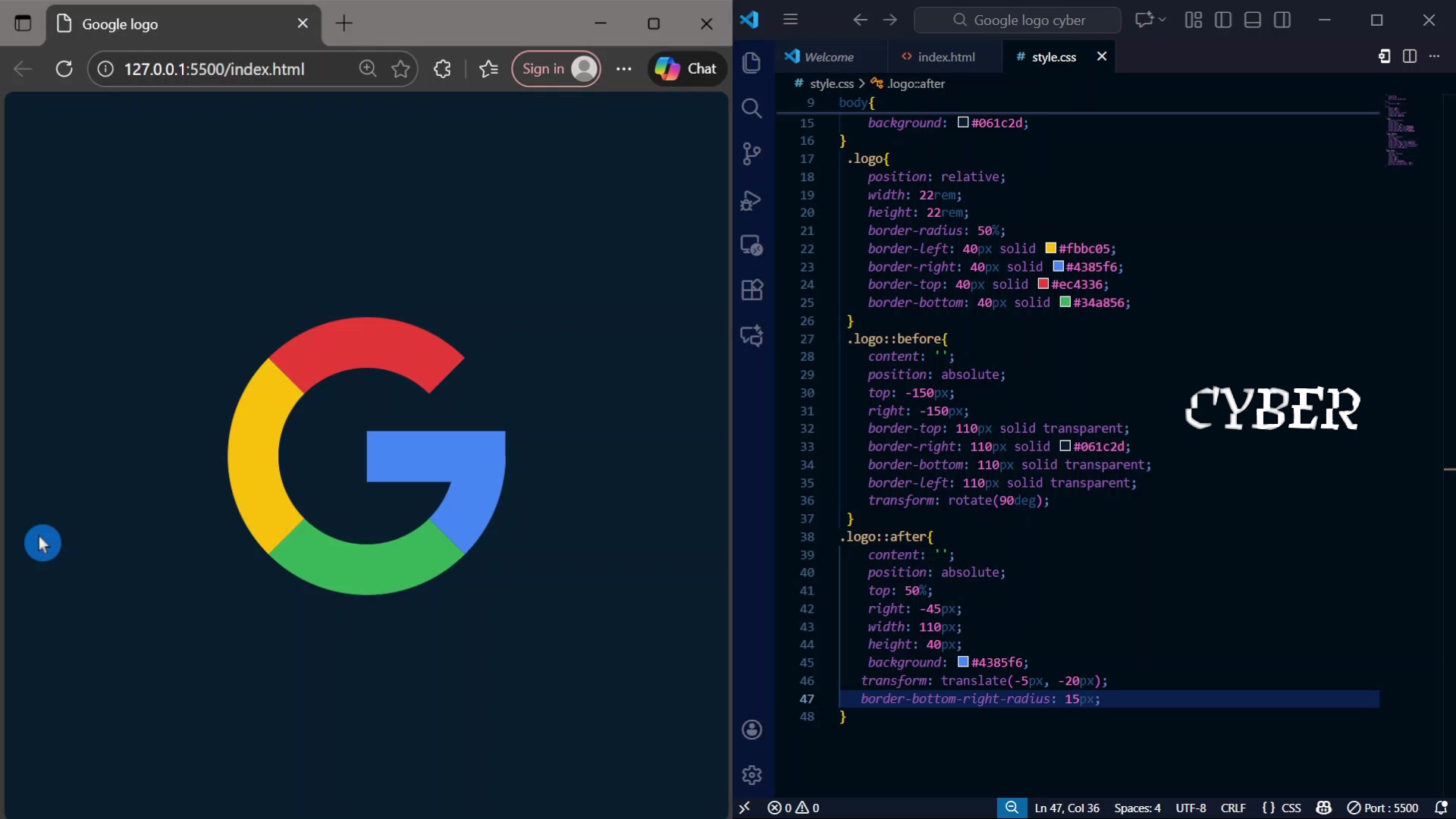Toggle the secondary side bar
This screenshot has width=1456, height=819.
(x=1282, y=20)
